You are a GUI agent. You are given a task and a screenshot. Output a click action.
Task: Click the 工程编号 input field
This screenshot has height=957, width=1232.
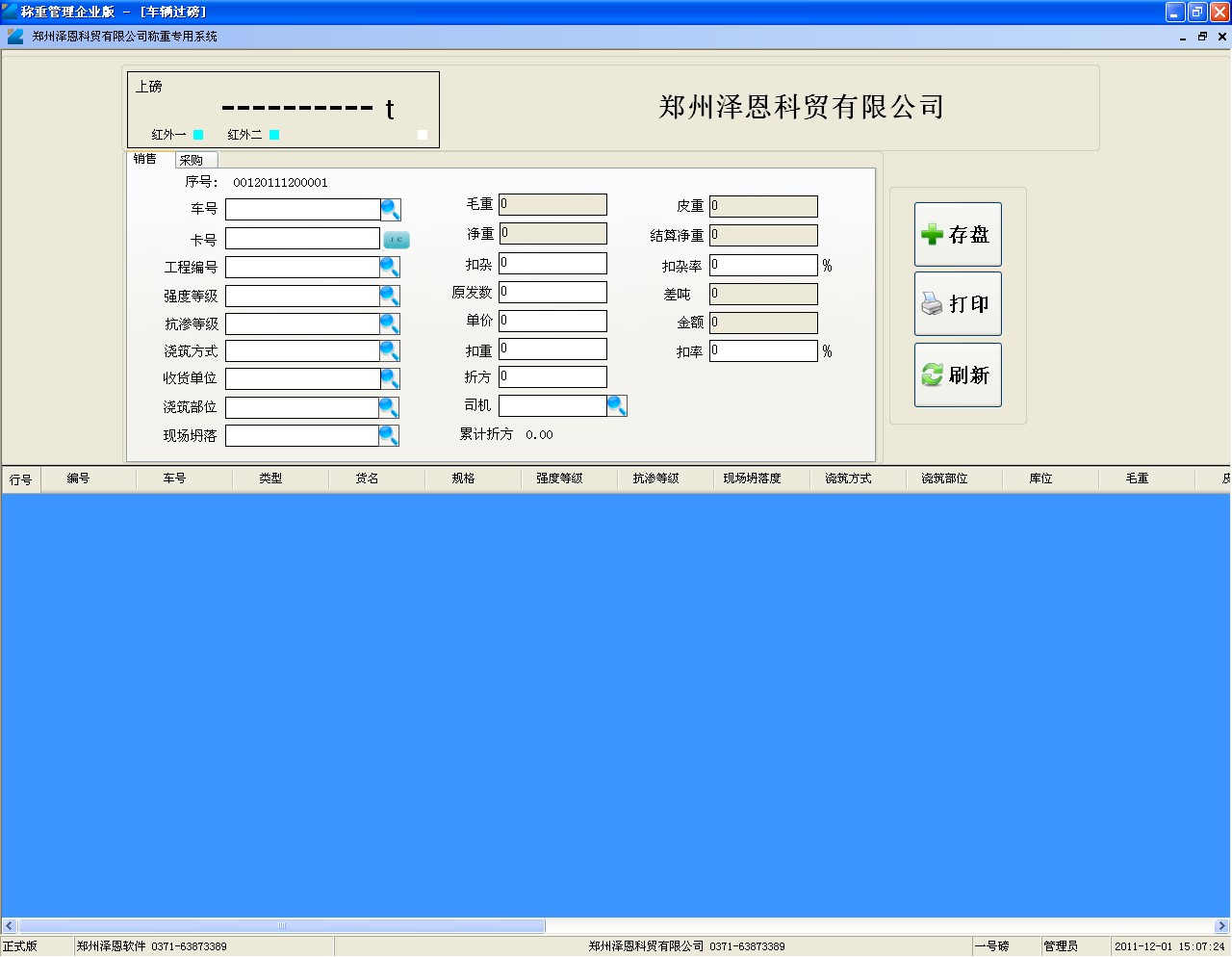302,267
